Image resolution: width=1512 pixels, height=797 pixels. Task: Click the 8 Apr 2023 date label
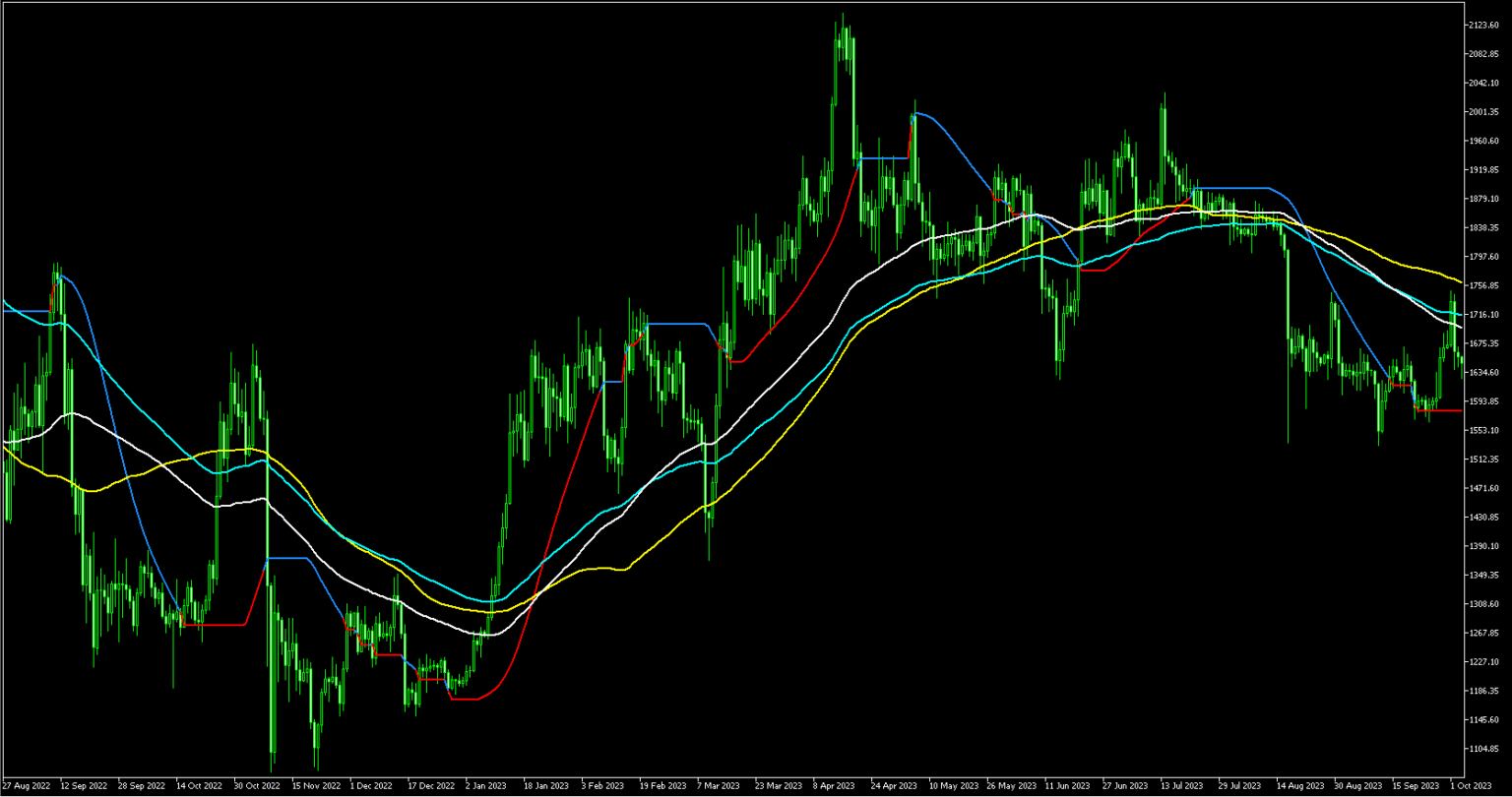click(834, 786)
